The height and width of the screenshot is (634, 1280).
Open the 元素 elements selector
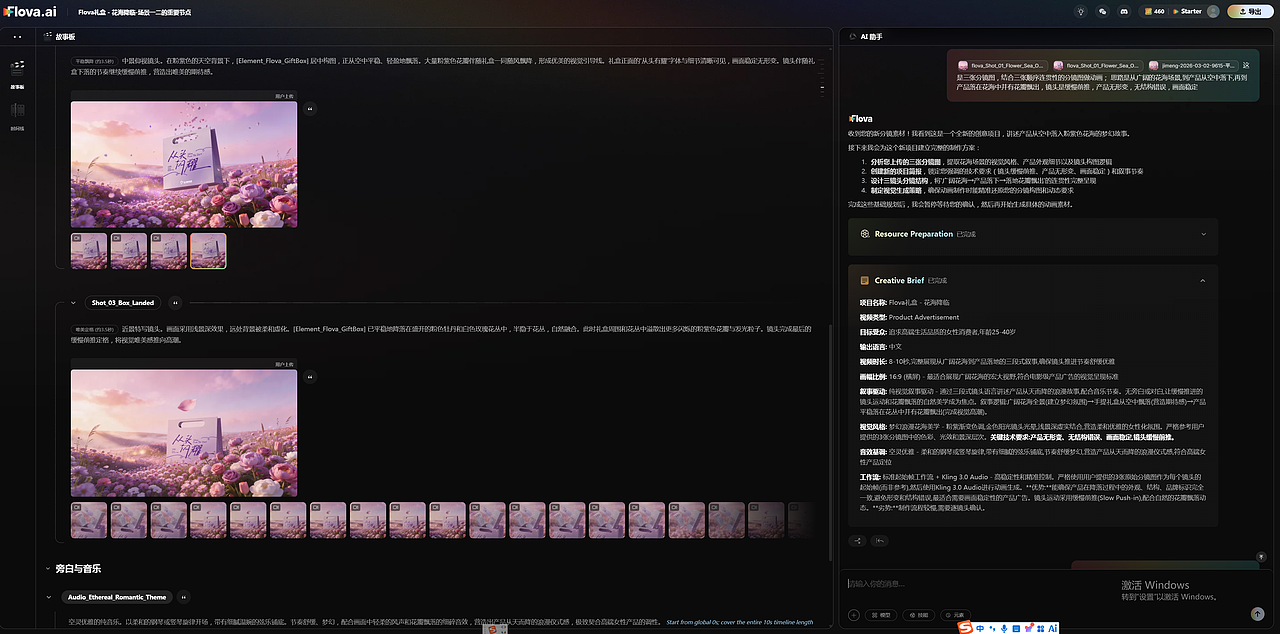(955, 615)
